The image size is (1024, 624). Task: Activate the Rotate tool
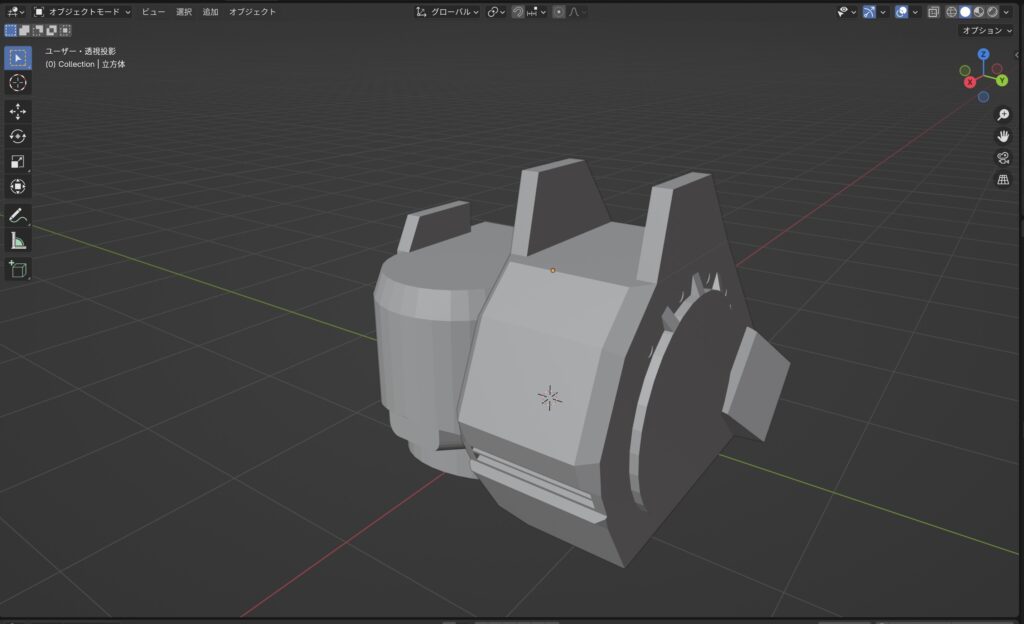[18, 136]
